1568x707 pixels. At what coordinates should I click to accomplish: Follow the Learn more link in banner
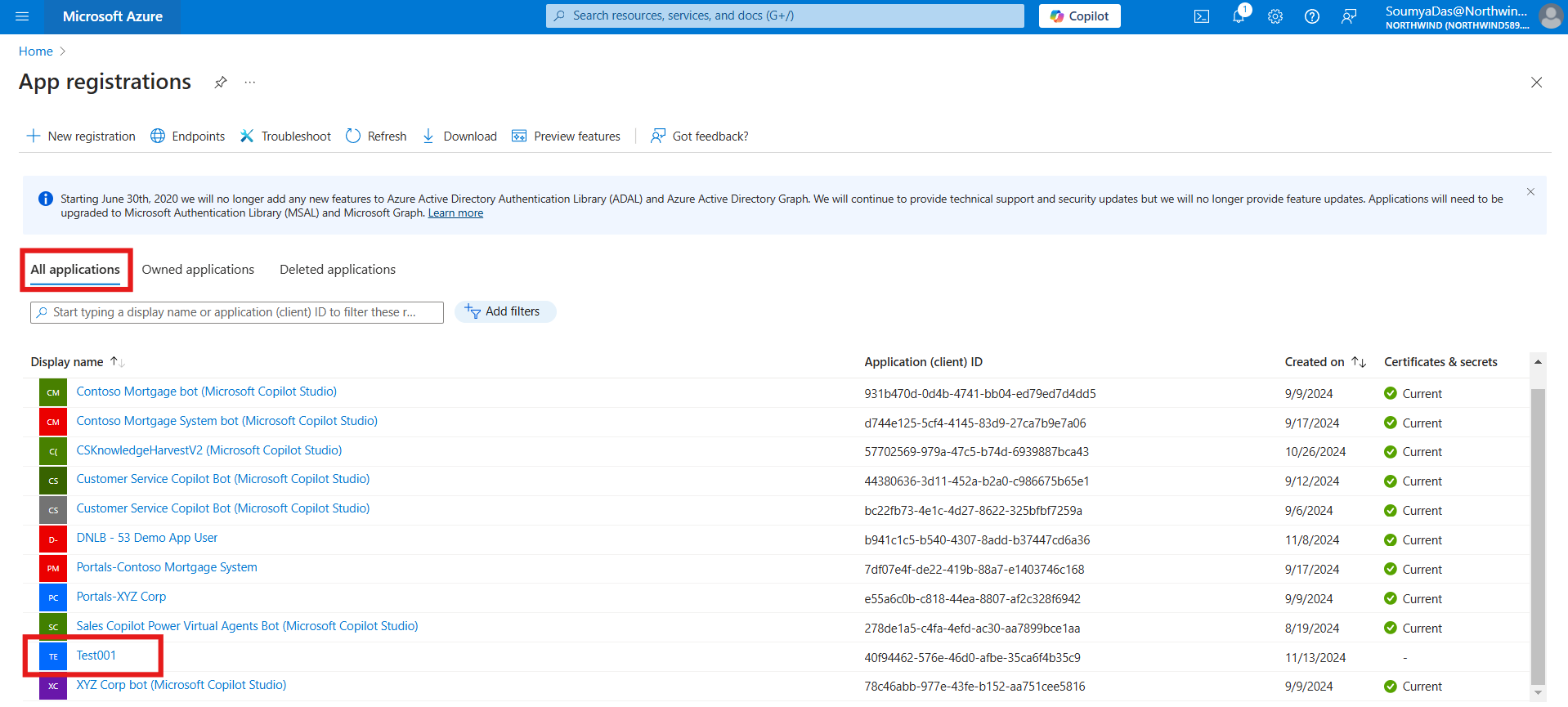[455, 213]
